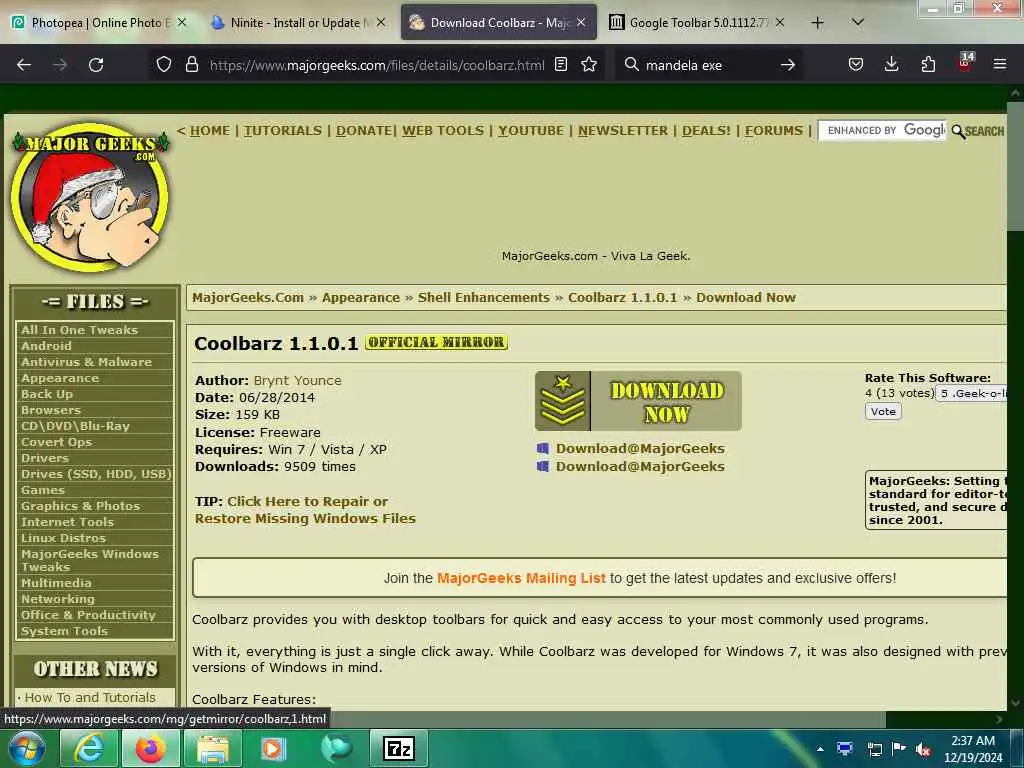The height and width of the screenshot is (768, 1024).
Task: Bookmark this page with the star
Action: pos(589,65)
